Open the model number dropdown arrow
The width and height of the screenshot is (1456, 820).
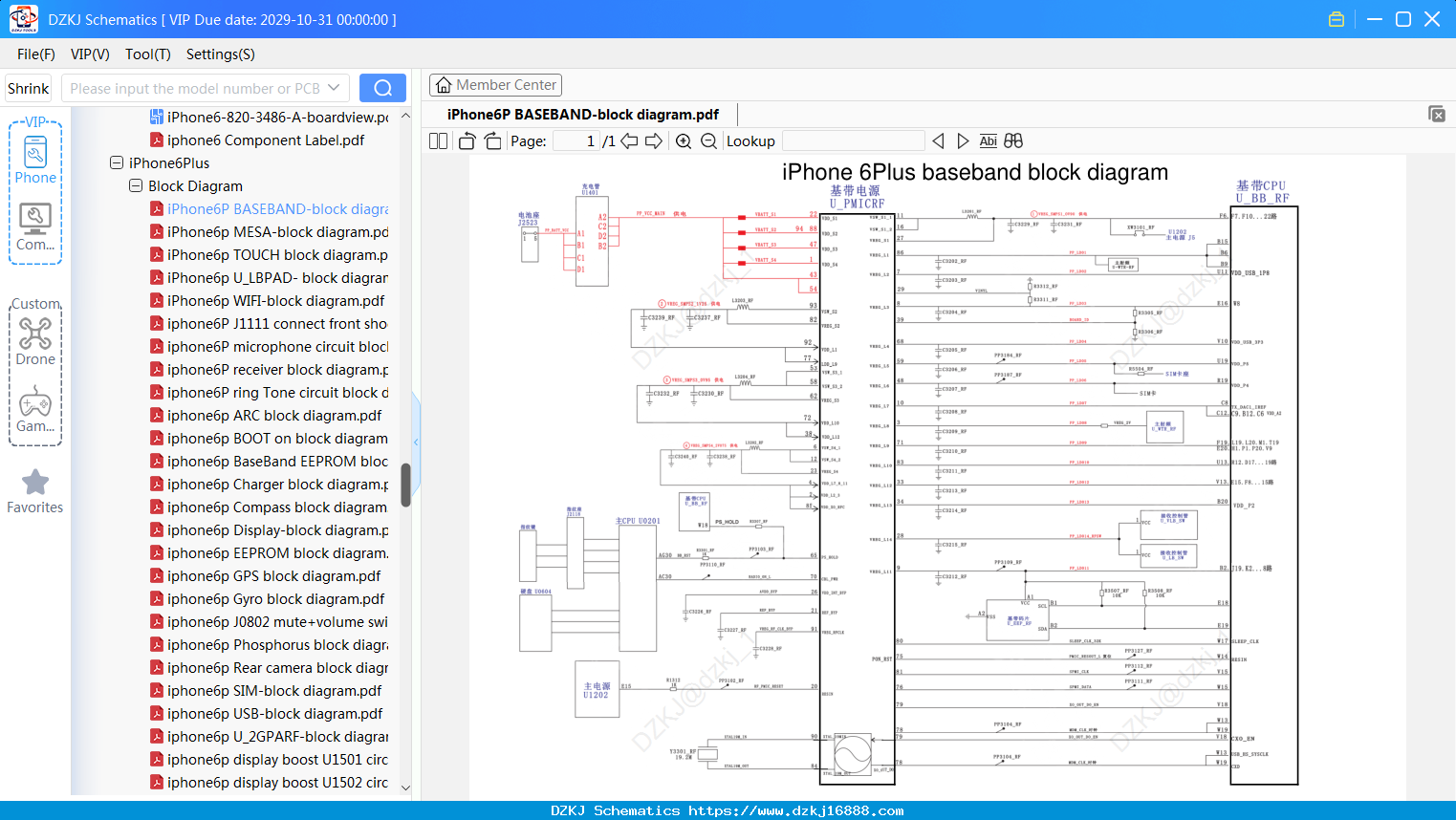(334, 88)
